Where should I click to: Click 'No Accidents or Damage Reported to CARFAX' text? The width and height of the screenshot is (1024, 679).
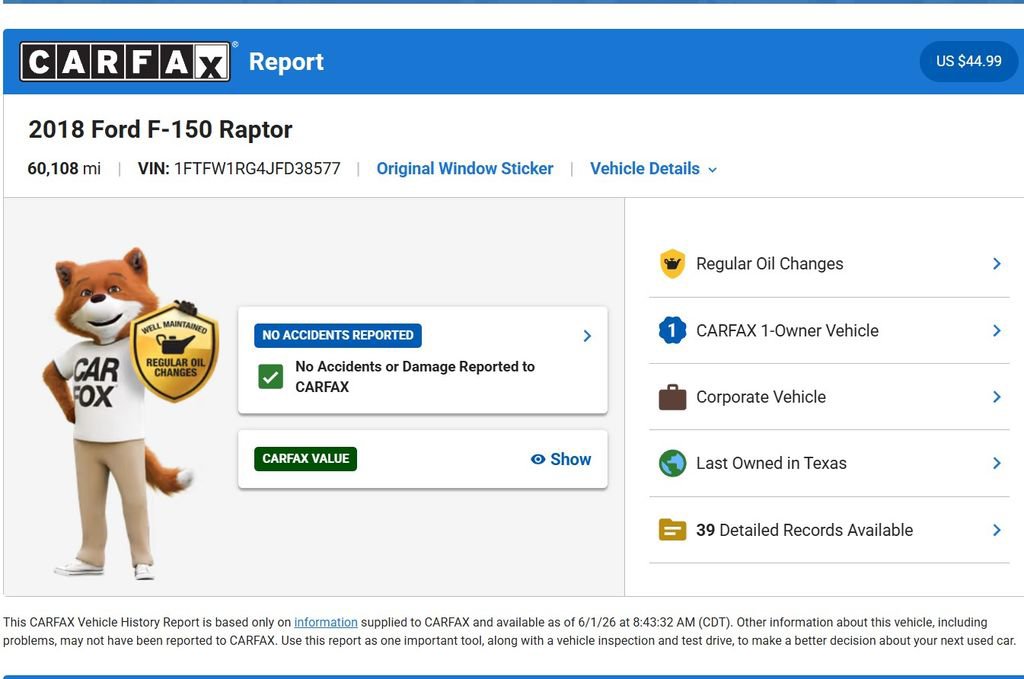[x=415, y=377]
